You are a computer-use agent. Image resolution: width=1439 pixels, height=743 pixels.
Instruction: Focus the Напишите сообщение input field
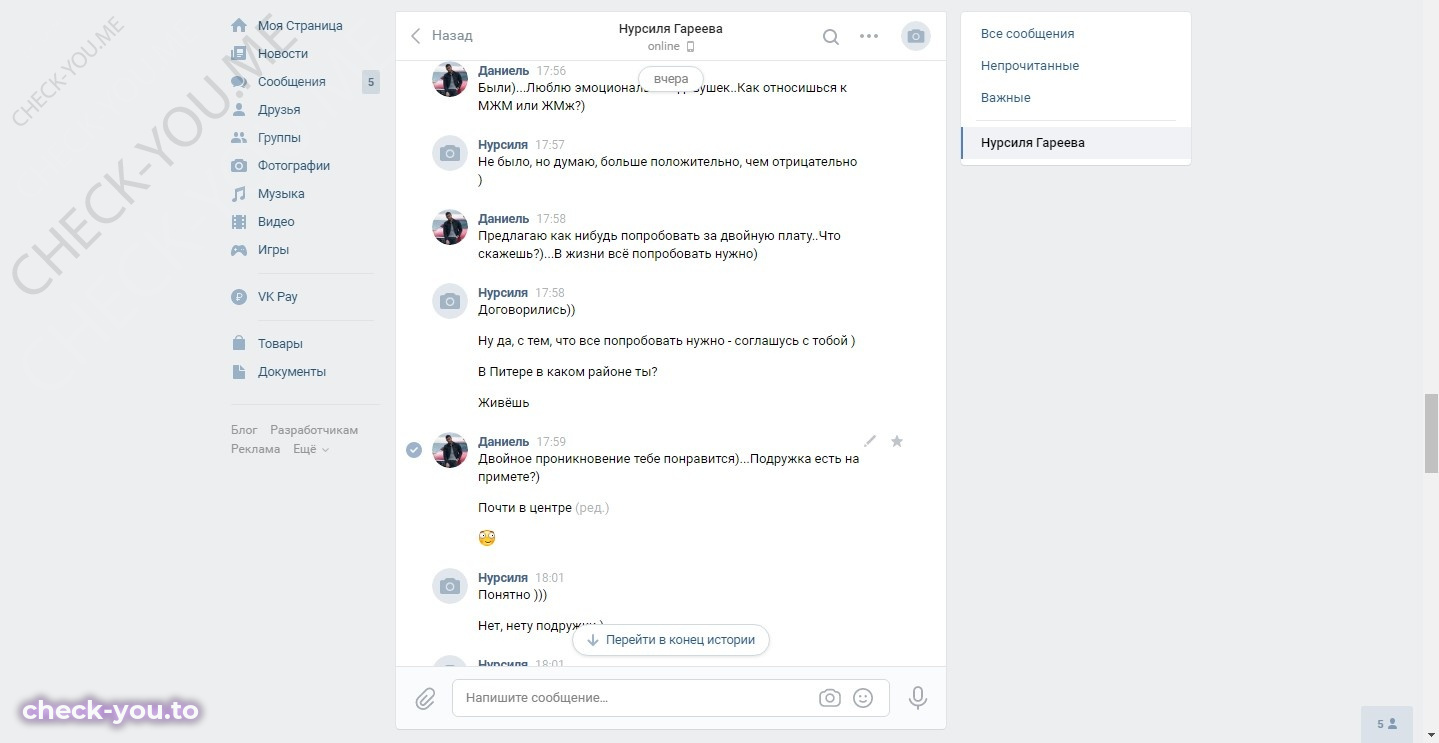[671, 698]
